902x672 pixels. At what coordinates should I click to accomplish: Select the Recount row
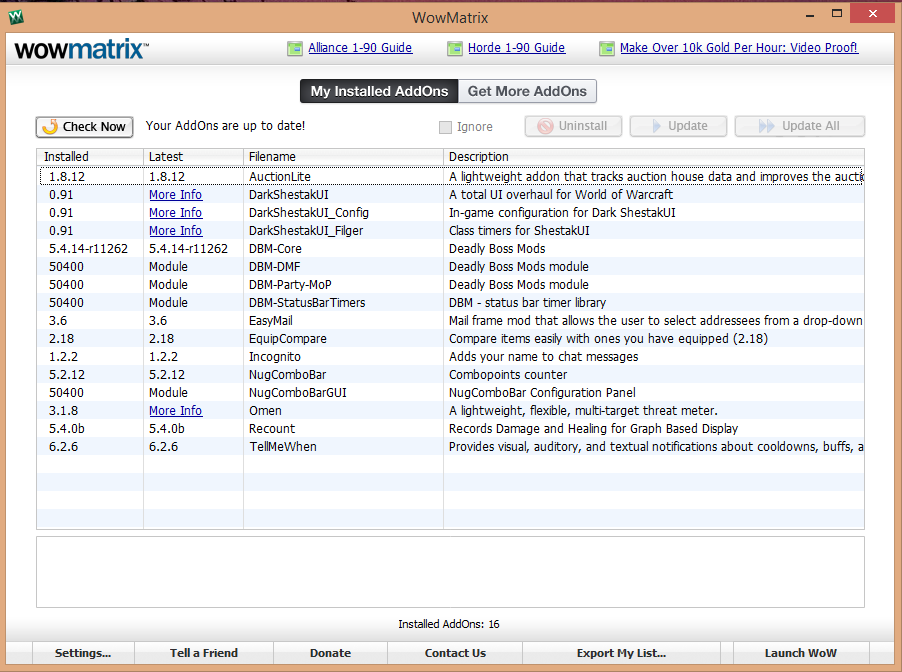point(450,429)
